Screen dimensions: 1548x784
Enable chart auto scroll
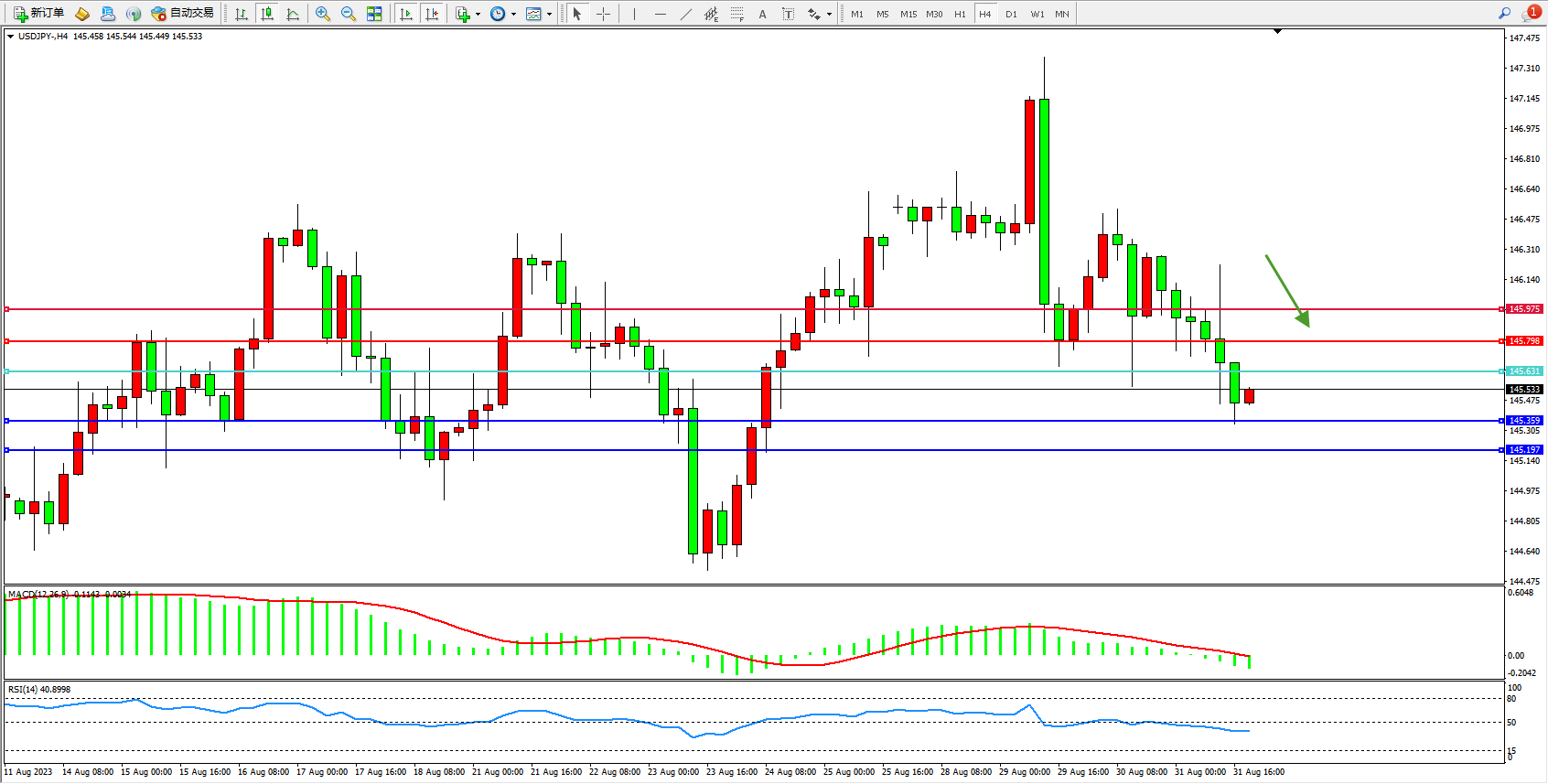point(406,14)
